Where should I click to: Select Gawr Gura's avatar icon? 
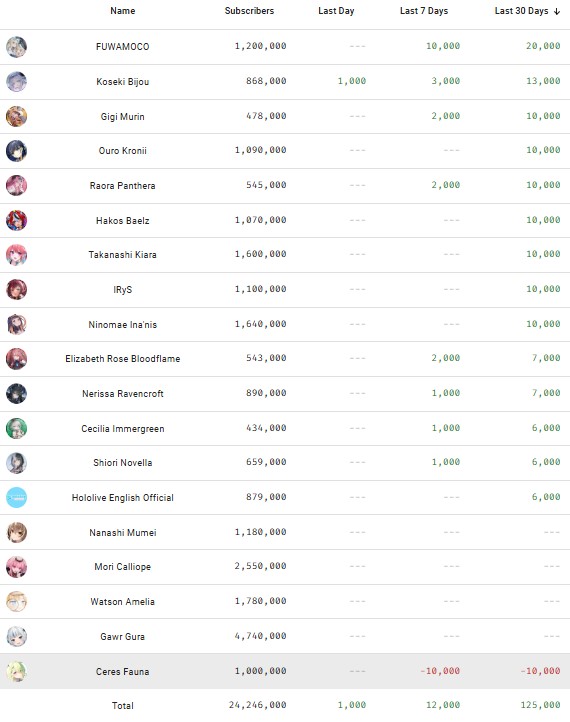[x=16, y=636]
